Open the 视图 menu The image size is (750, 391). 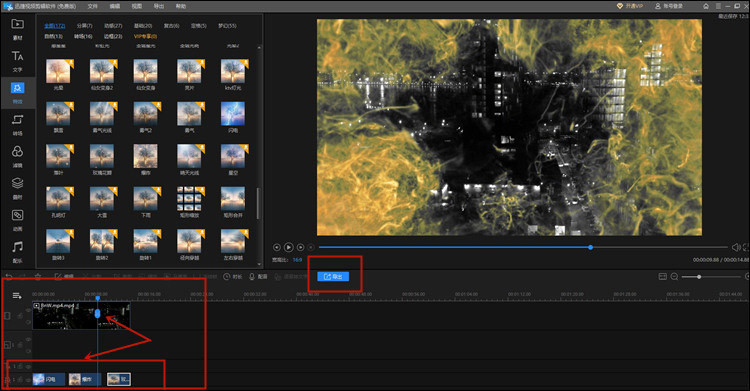click(x=137, y=6)
